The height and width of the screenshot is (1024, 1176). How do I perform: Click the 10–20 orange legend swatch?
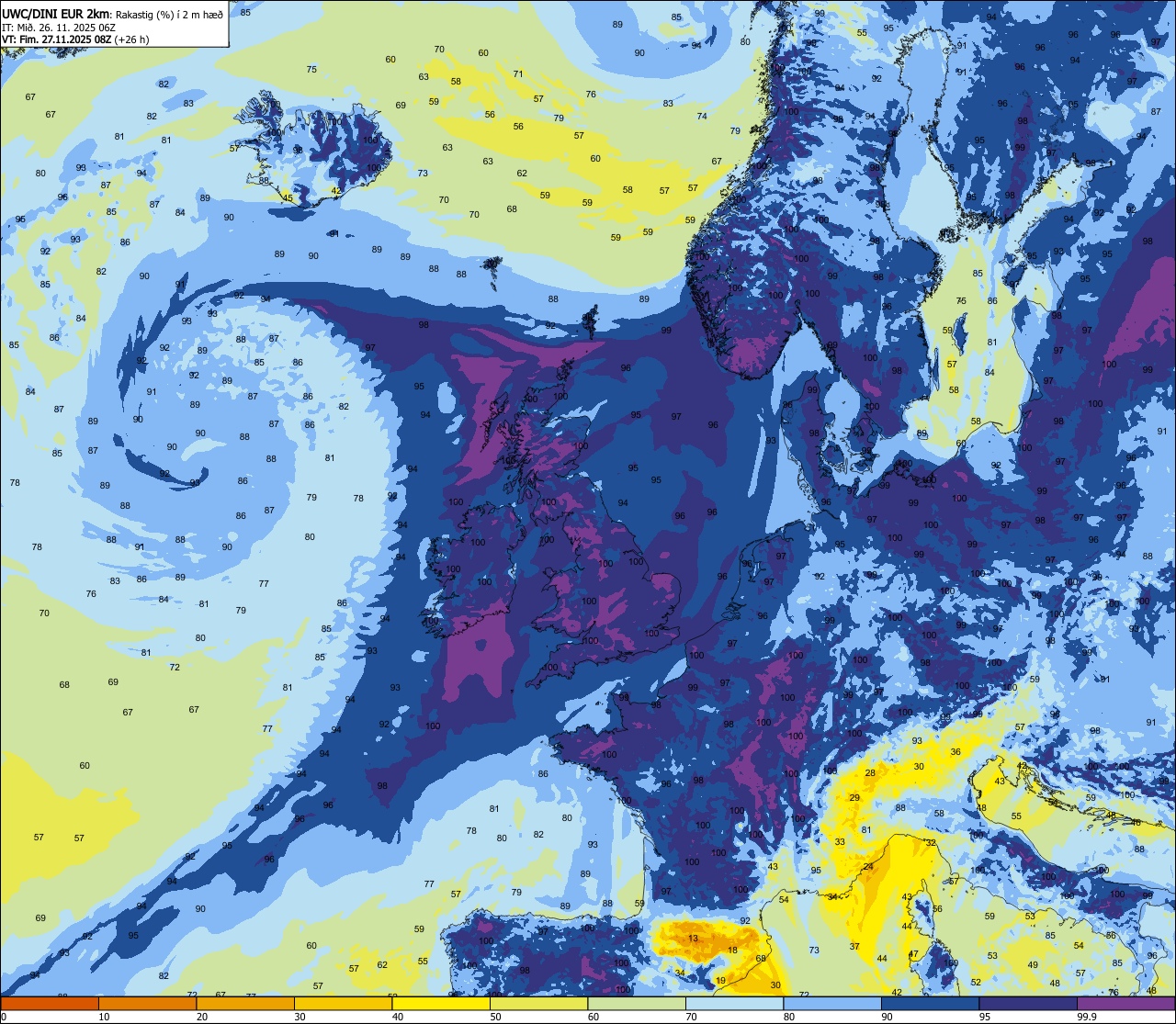147,1003
